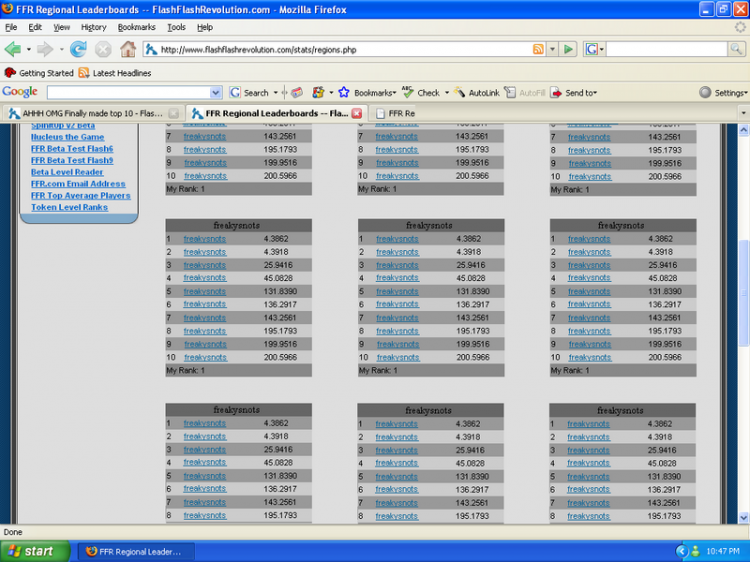Open the search engine selector dropdown arrow
Viewport: 750px width, 562px height.
(601, 49)
